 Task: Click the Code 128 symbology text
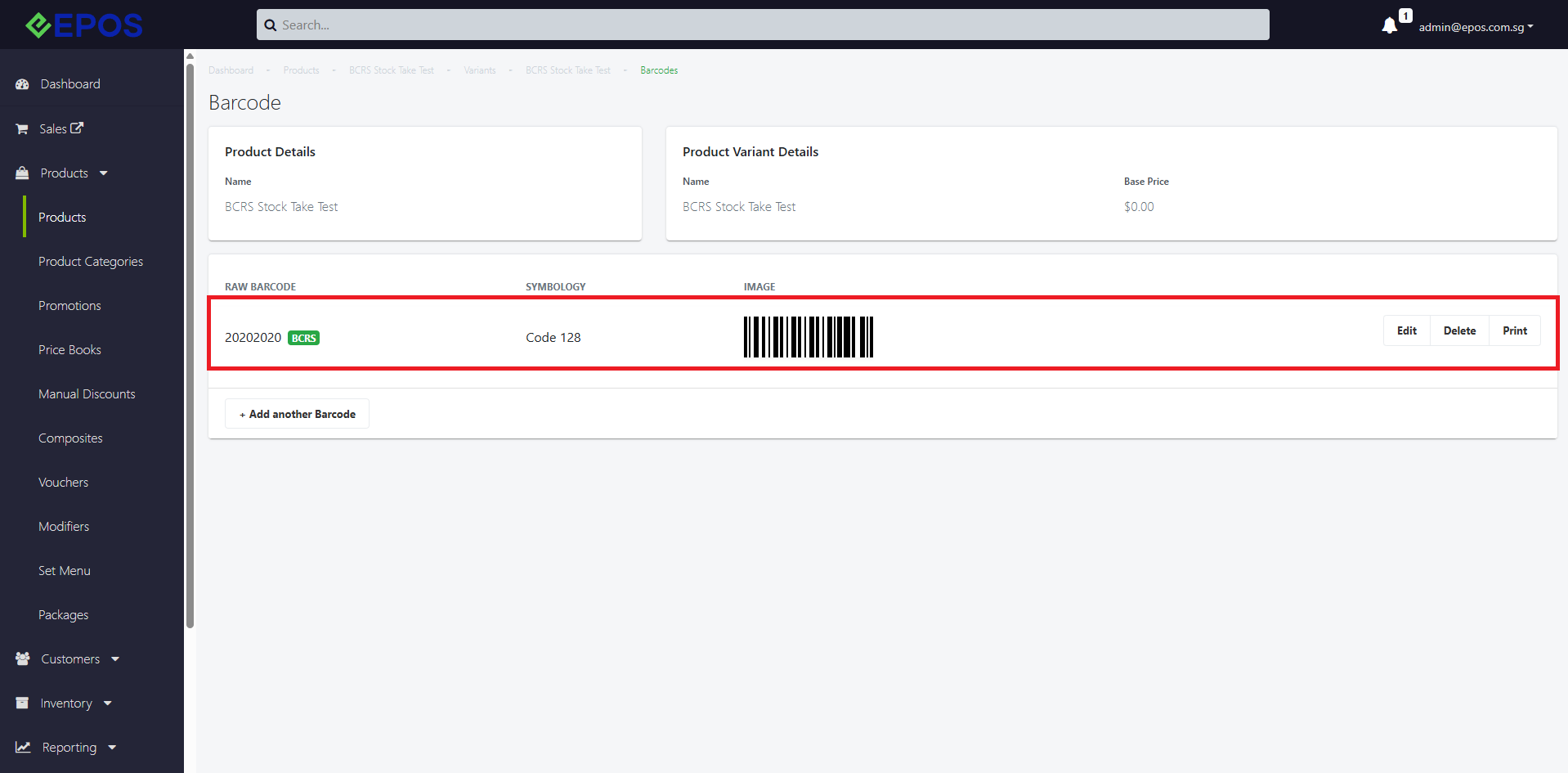(x=553, y=338)
